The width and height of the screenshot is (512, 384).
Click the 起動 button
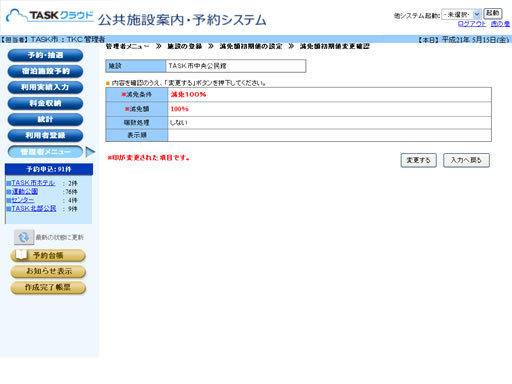click(493, 13)
